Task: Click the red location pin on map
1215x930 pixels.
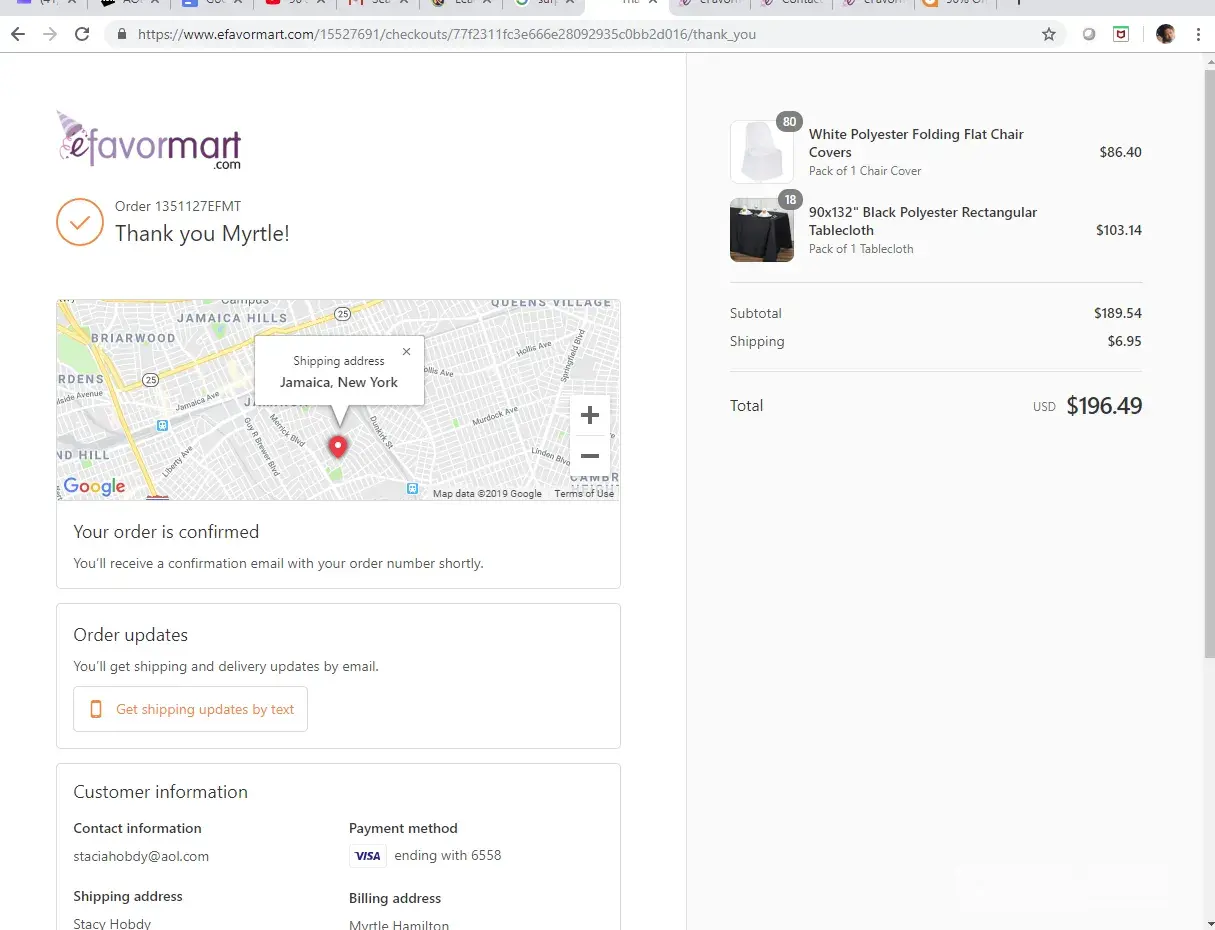Action: click(x=338, y=446)
